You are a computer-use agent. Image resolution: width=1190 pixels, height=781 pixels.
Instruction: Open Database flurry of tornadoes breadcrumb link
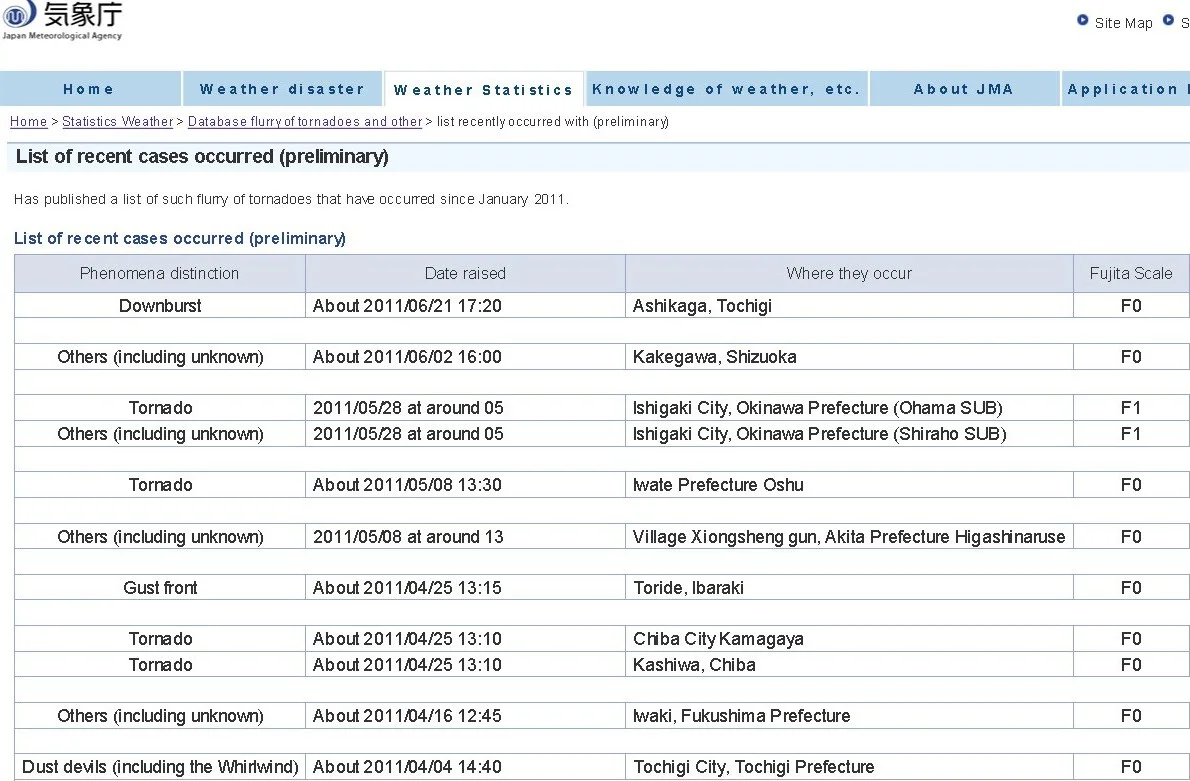(x=305, y=121)
